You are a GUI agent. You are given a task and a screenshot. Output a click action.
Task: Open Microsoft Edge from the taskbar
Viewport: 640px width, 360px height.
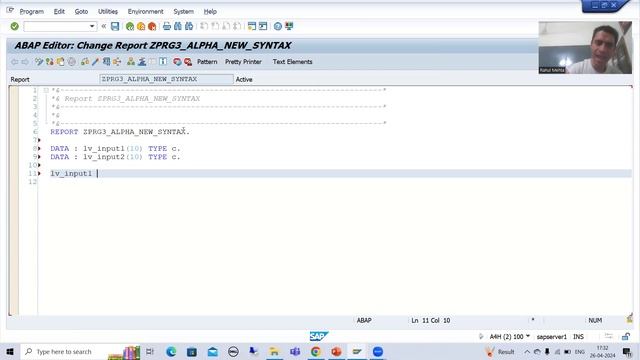coord(171,351)
